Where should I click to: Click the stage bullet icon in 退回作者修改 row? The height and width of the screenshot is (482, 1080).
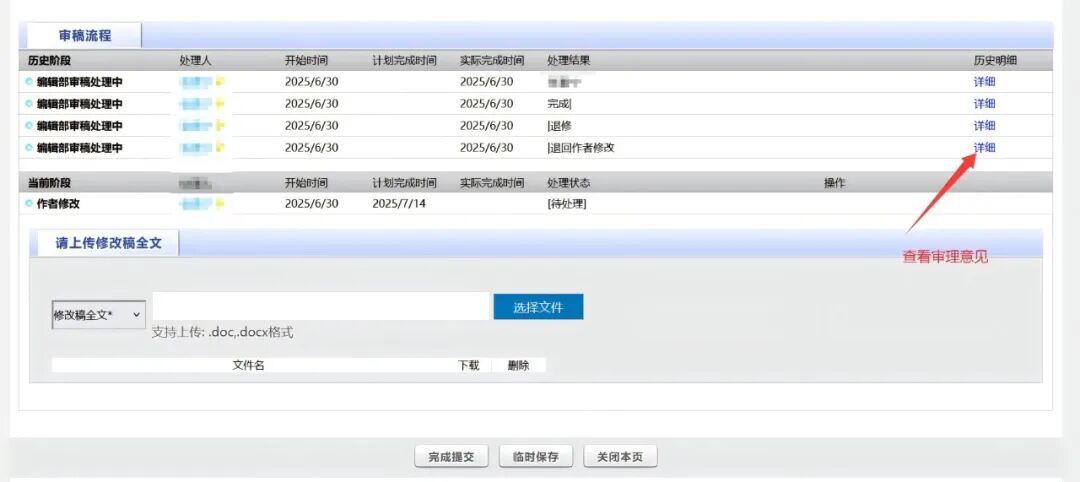(x=29, y=148)
